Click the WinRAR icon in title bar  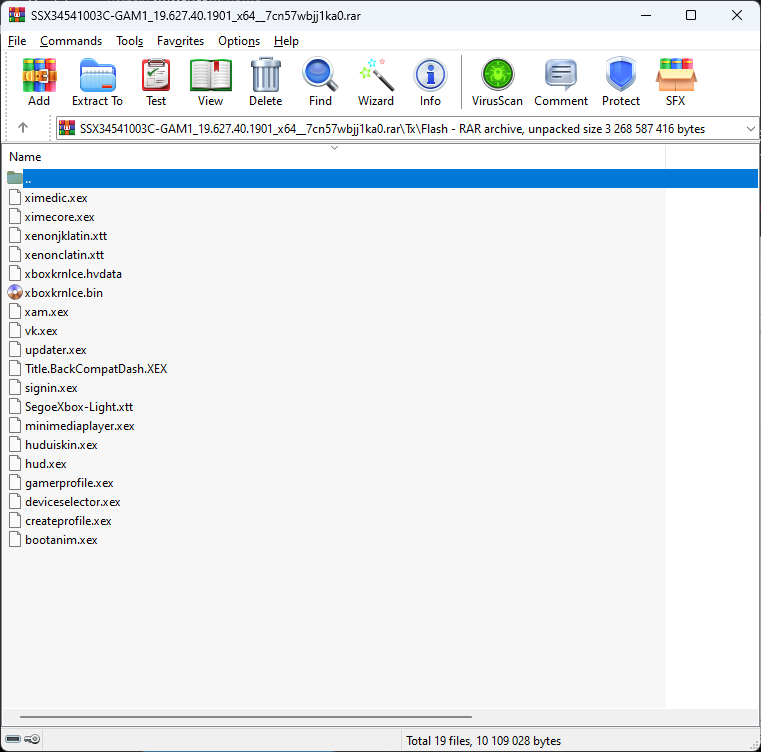(17, 15)
